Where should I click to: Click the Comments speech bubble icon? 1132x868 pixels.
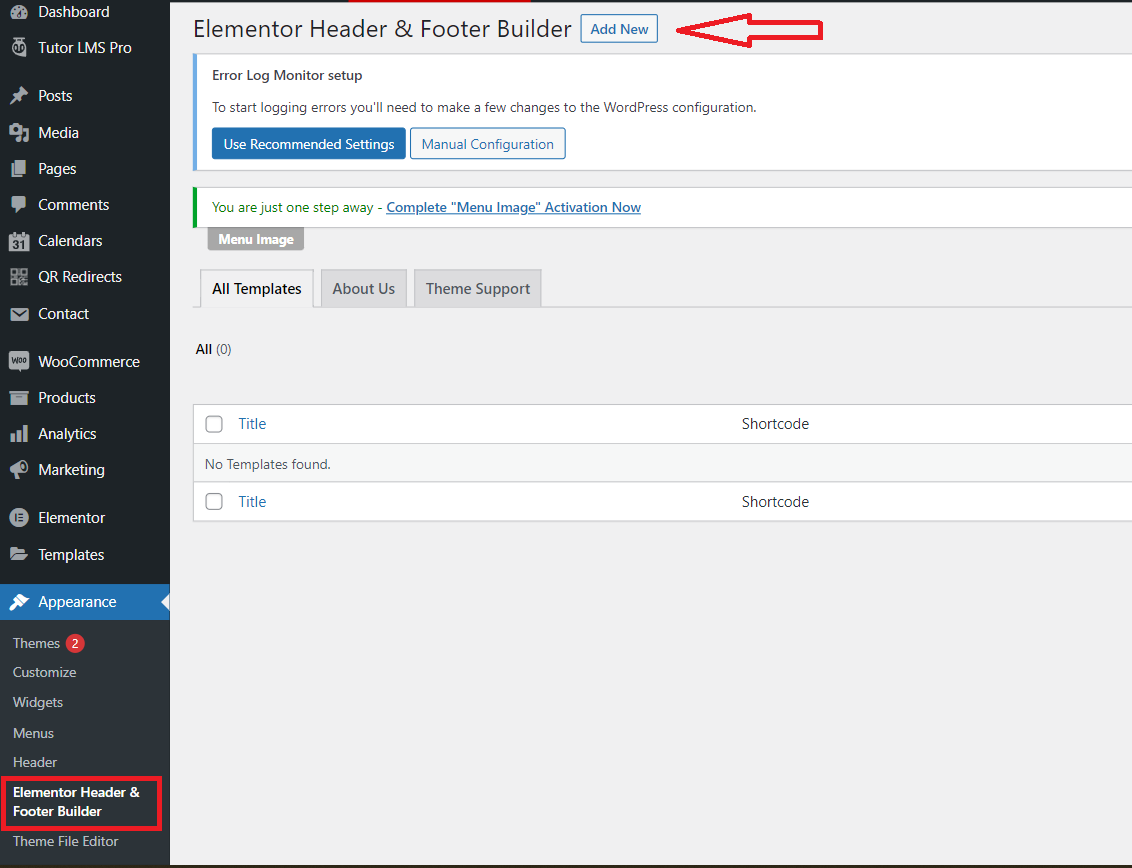click(x=19, y=204)
